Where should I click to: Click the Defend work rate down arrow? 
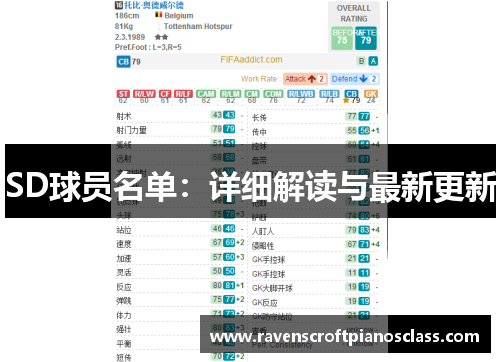[363, 79]
